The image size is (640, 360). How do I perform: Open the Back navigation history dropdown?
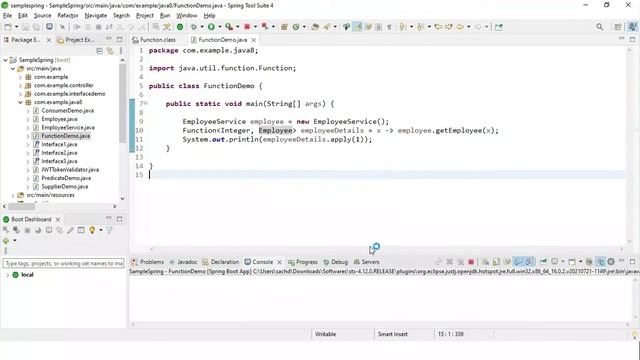point(469,27)
